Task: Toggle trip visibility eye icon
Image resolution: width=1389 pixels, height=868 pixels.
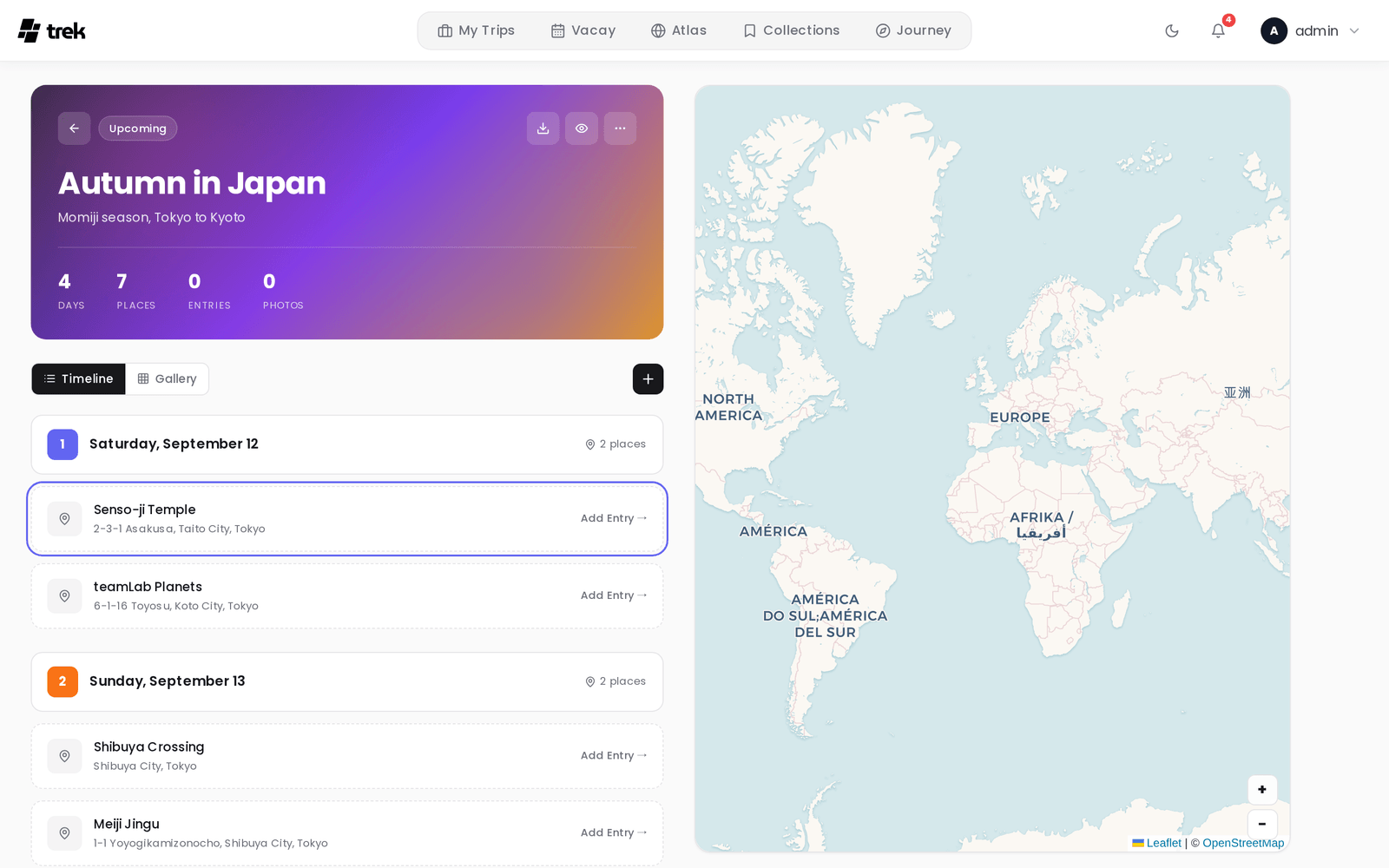Action: [582, 128]
